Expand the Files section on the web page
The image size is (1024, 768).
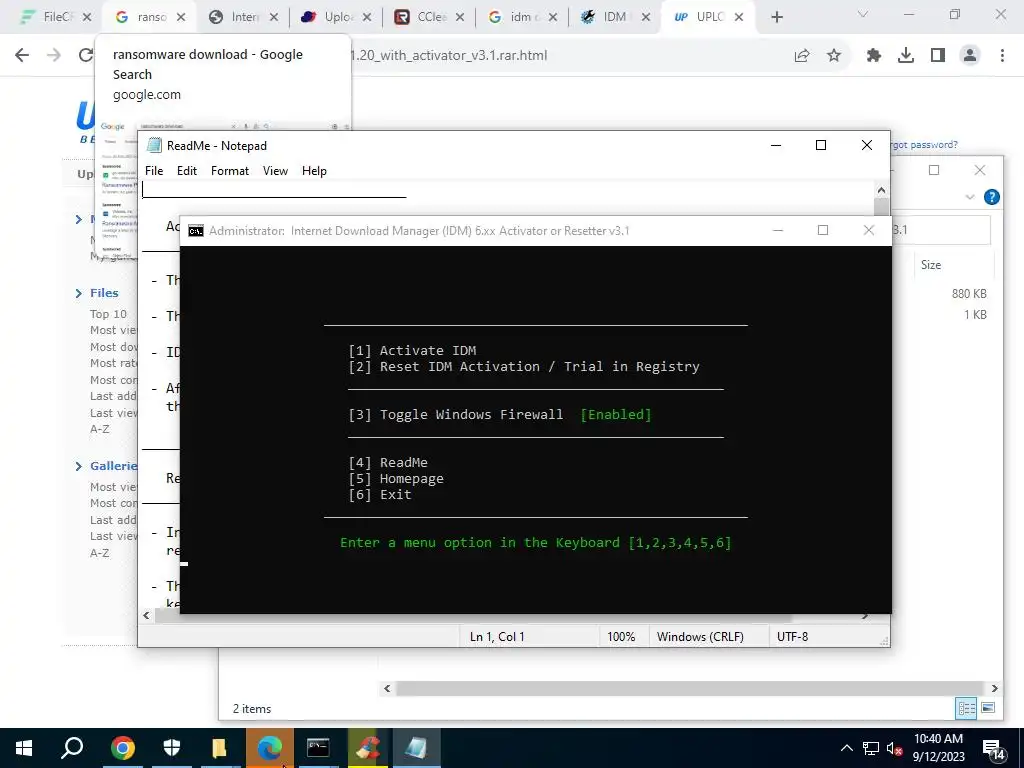[79, 293]
